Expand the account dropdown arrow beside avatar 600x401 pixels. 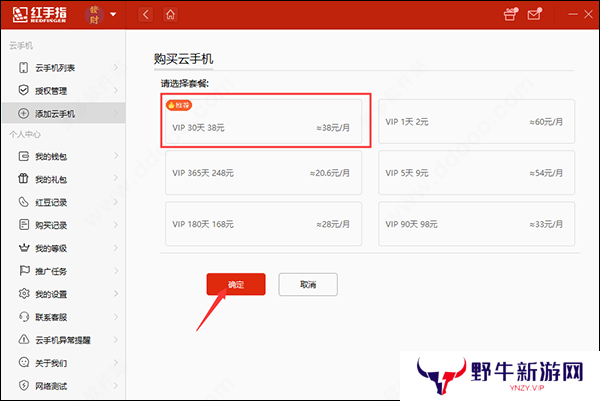point(113,15)
